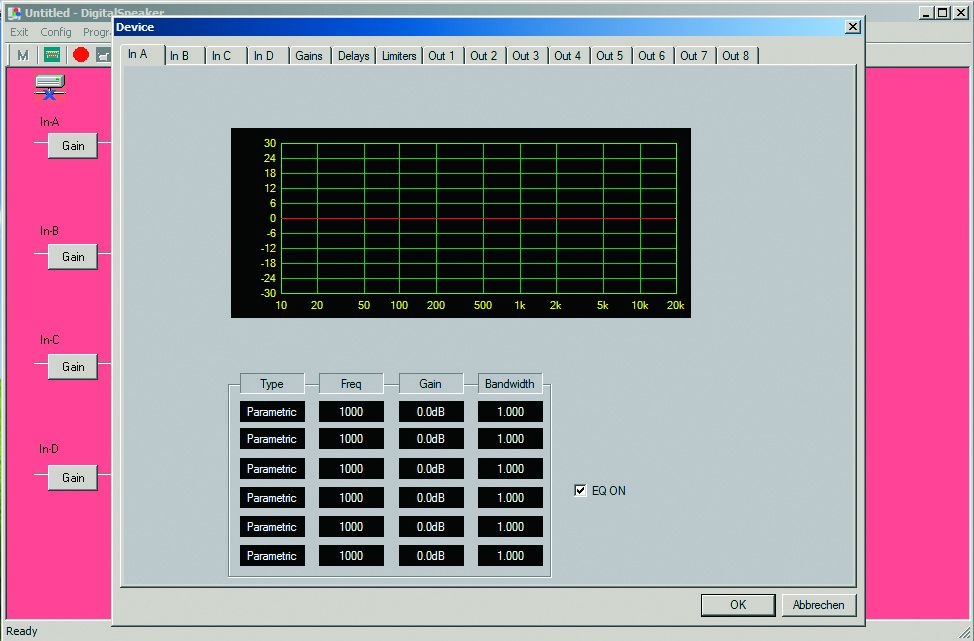Select the Out 1 tab

442,56
